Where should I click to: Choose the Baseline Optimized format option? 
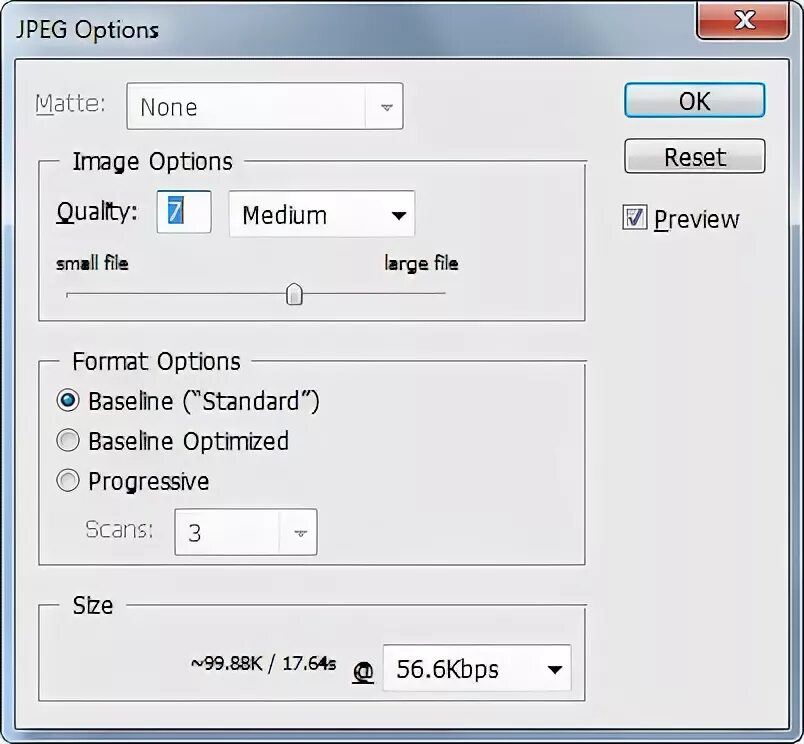point(68,440)
